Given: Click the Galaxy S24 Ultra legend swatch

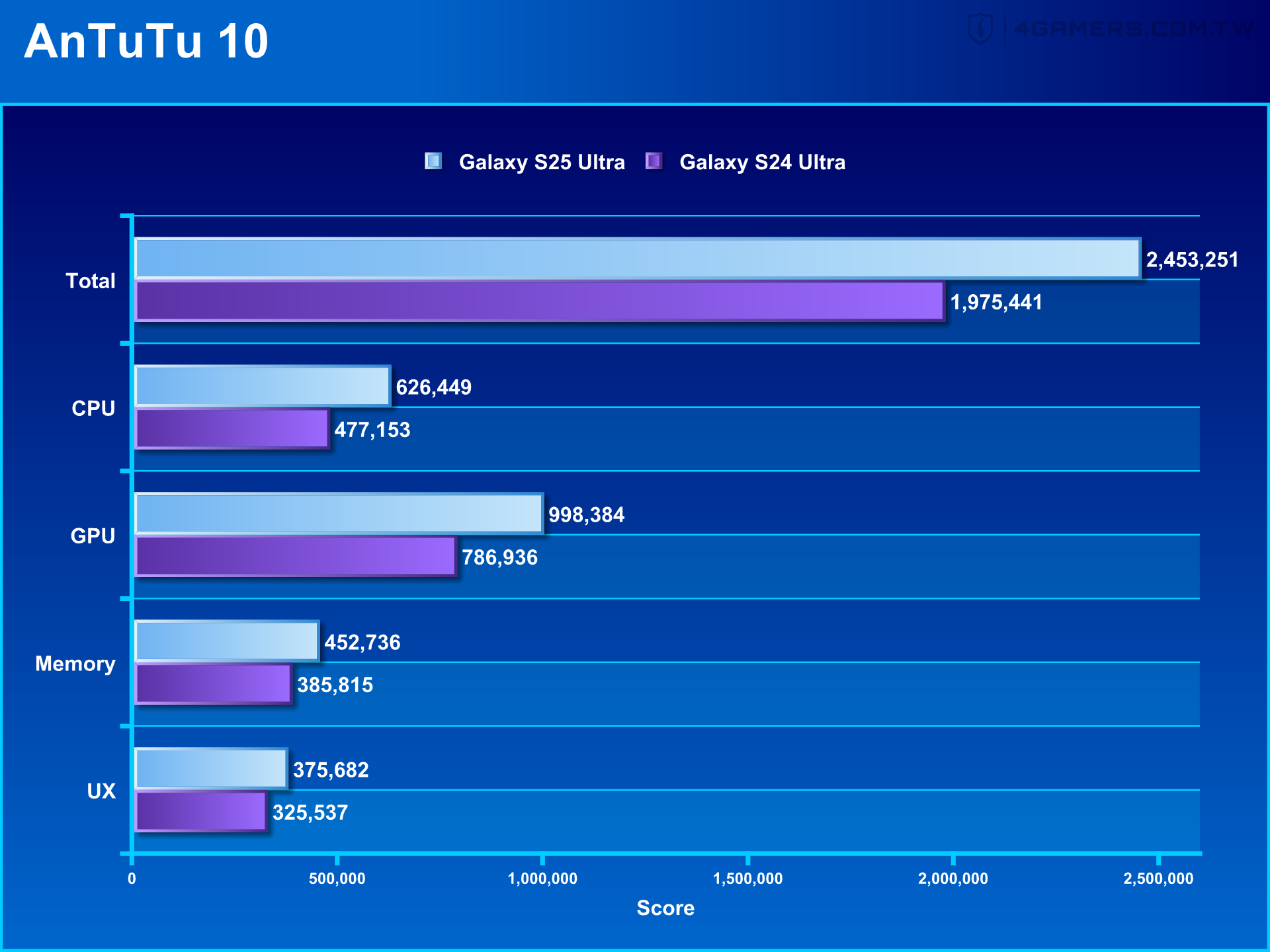Looking at the screenshot, I should point(654,161).
